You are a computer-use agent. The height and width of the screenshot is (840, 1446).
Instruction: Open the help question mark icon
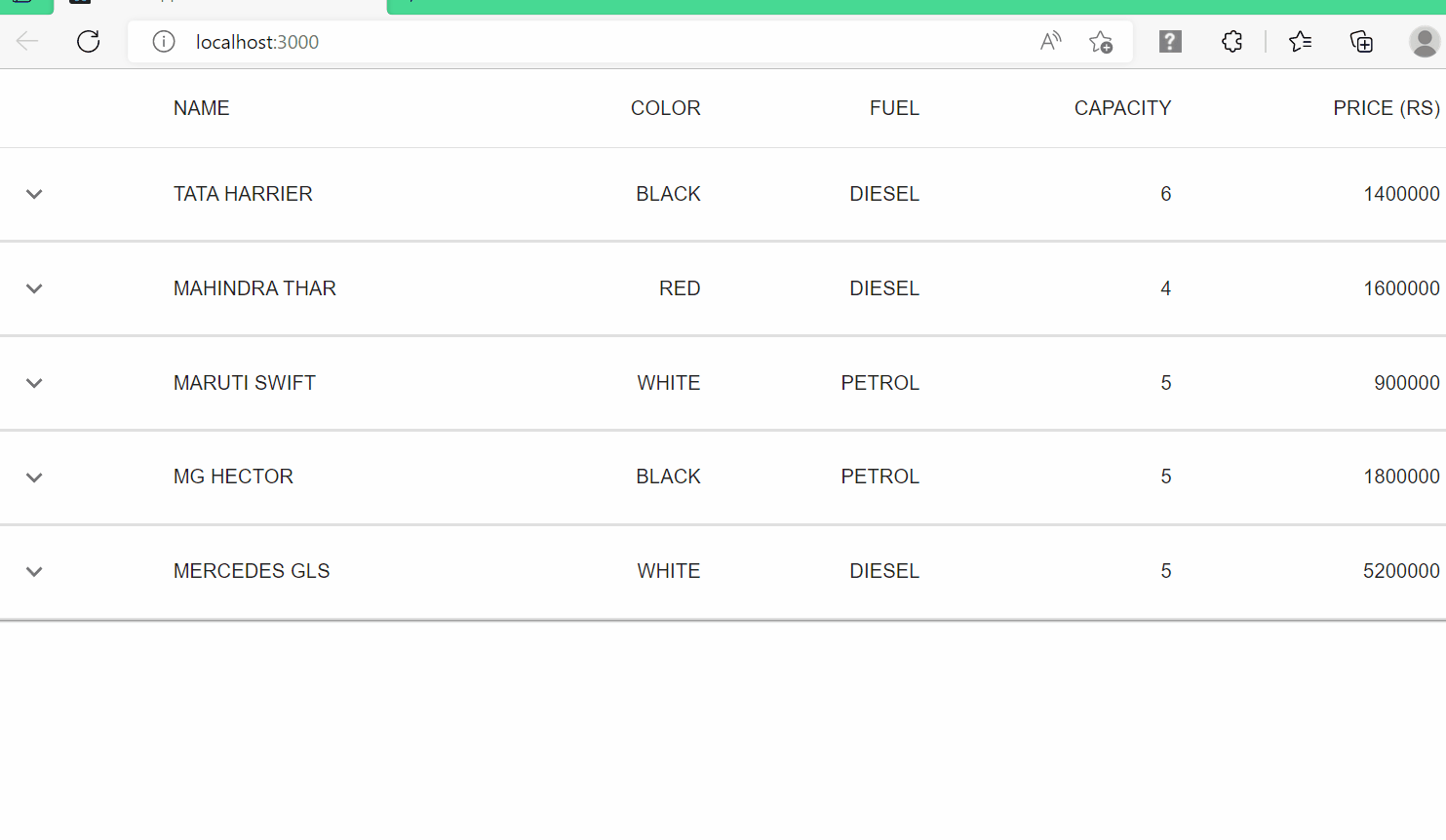(x=1169, y=41)
